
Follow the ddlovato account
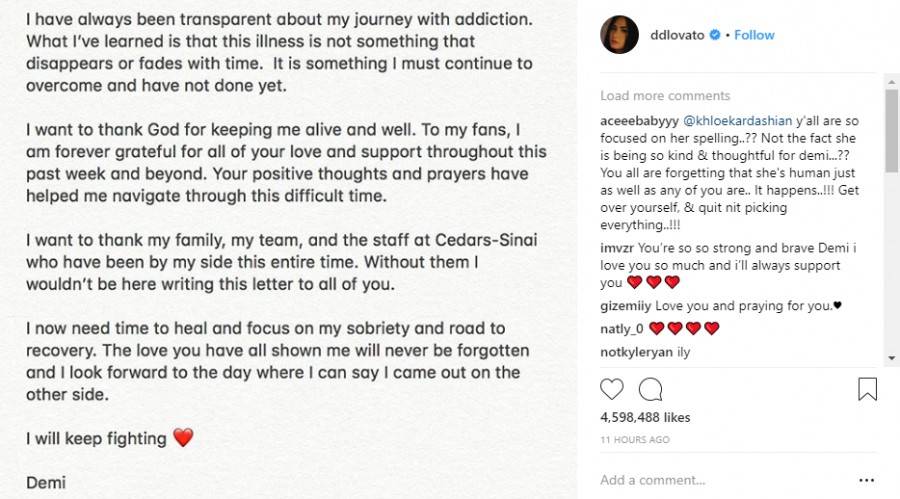[x=754, y=35]
